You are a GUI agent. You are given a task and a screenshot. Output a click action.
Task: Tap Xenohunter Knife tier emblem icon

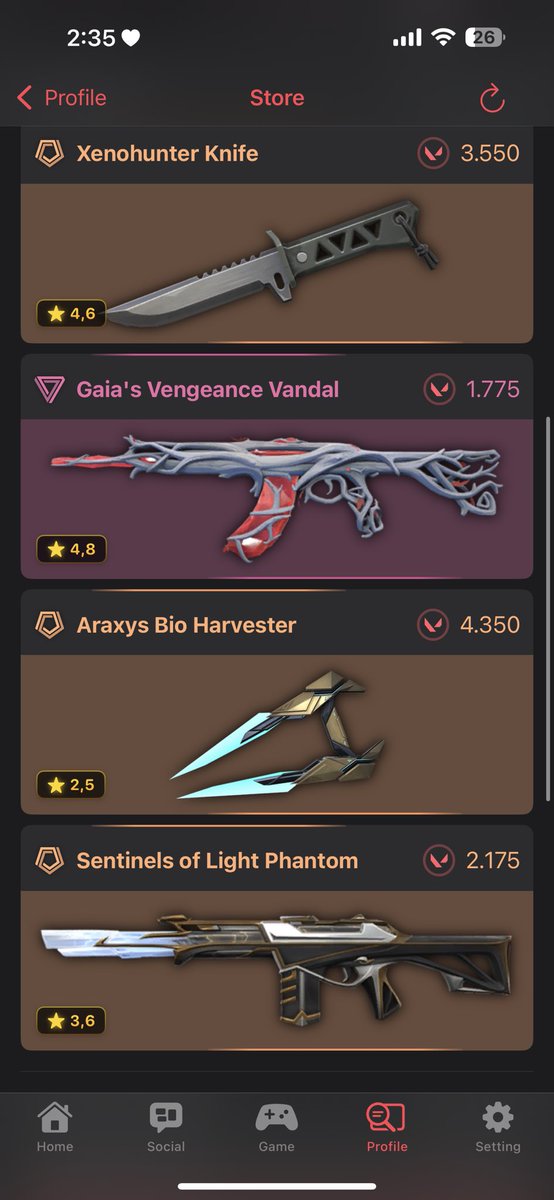(x=49, y=153)
